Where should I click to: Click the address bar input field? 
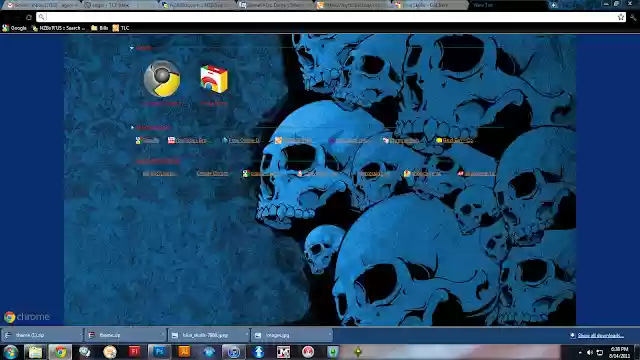331,17
